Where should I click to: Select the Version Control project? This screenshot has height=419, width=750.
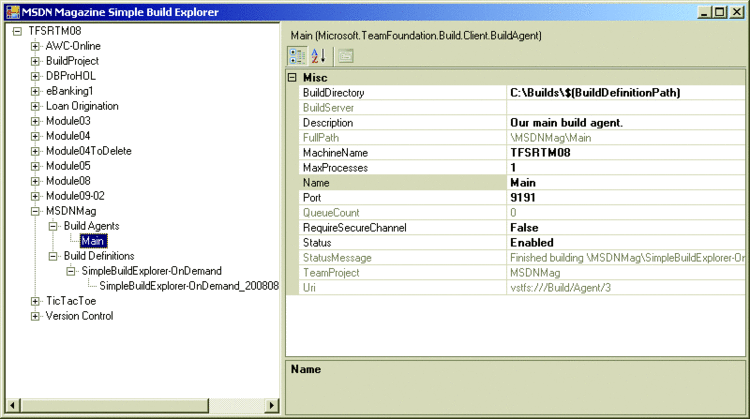pyautogui.click(x=79, y=316)
